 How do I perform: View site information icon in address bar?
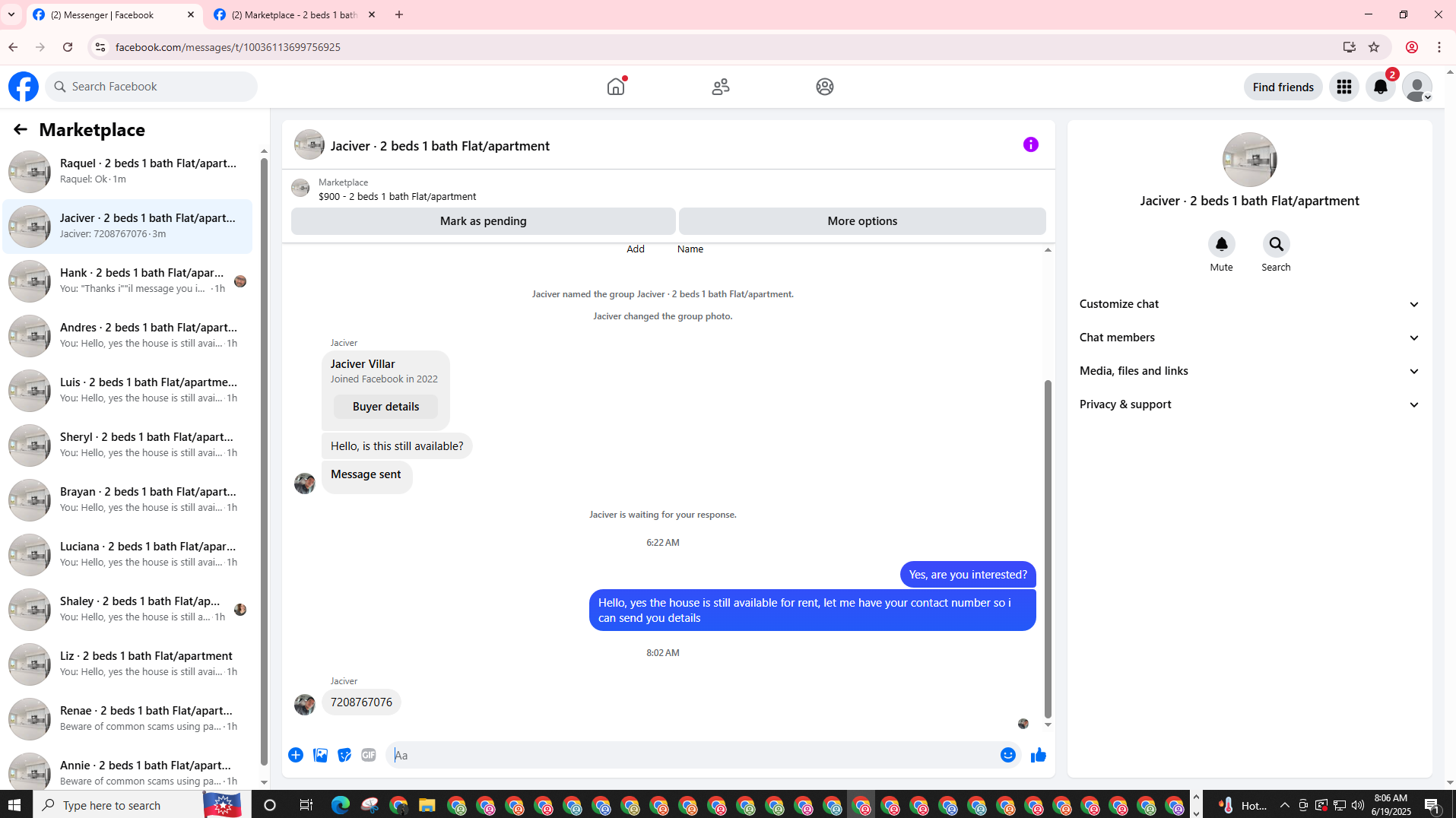100,47
